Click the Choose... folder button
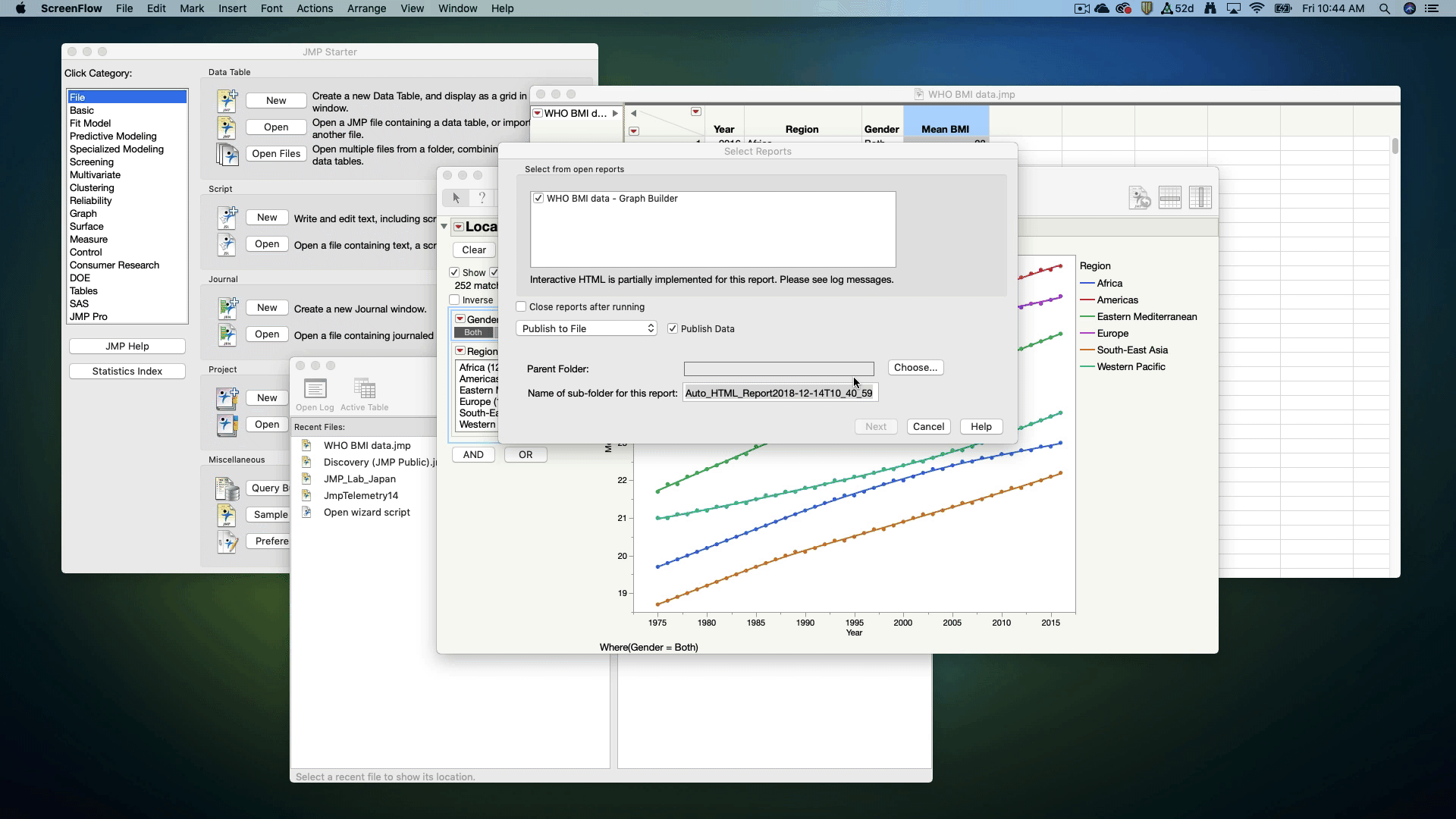Viewport: 1456px width, 819px height. coord(915,368)
